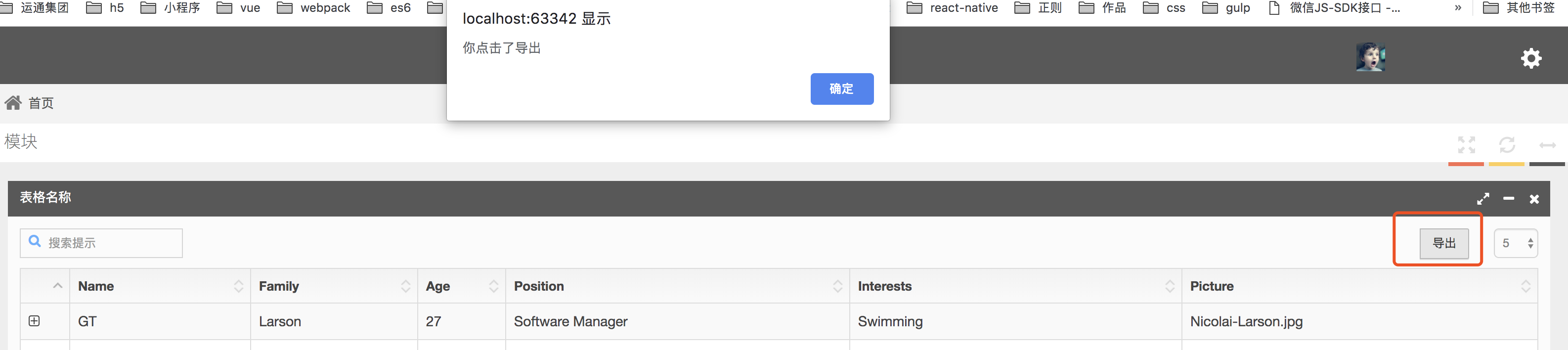Open the page size dropdown showing 5
This screenshot has width=1568, height=350.
click(x=1516, y=244)
